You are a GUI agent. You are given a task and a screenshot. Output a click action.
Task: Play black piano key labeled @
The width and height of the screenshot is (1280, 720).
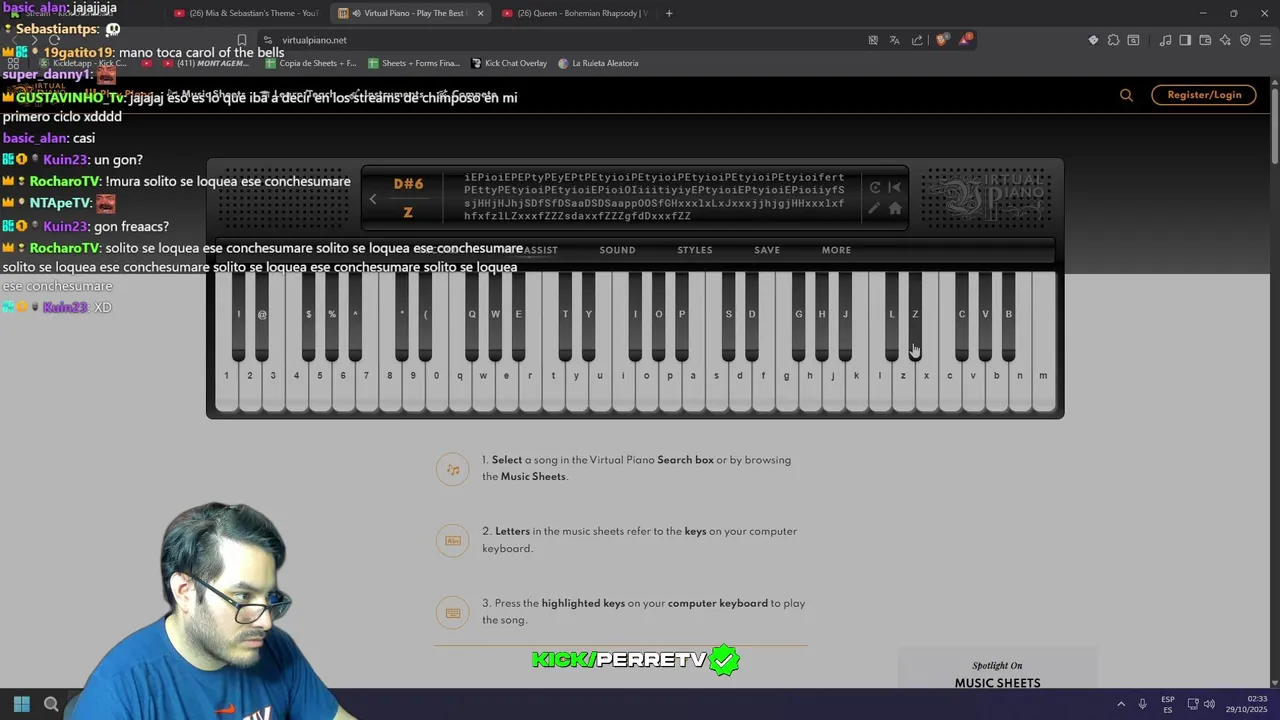pyautogui.click(x=262, y=315)
